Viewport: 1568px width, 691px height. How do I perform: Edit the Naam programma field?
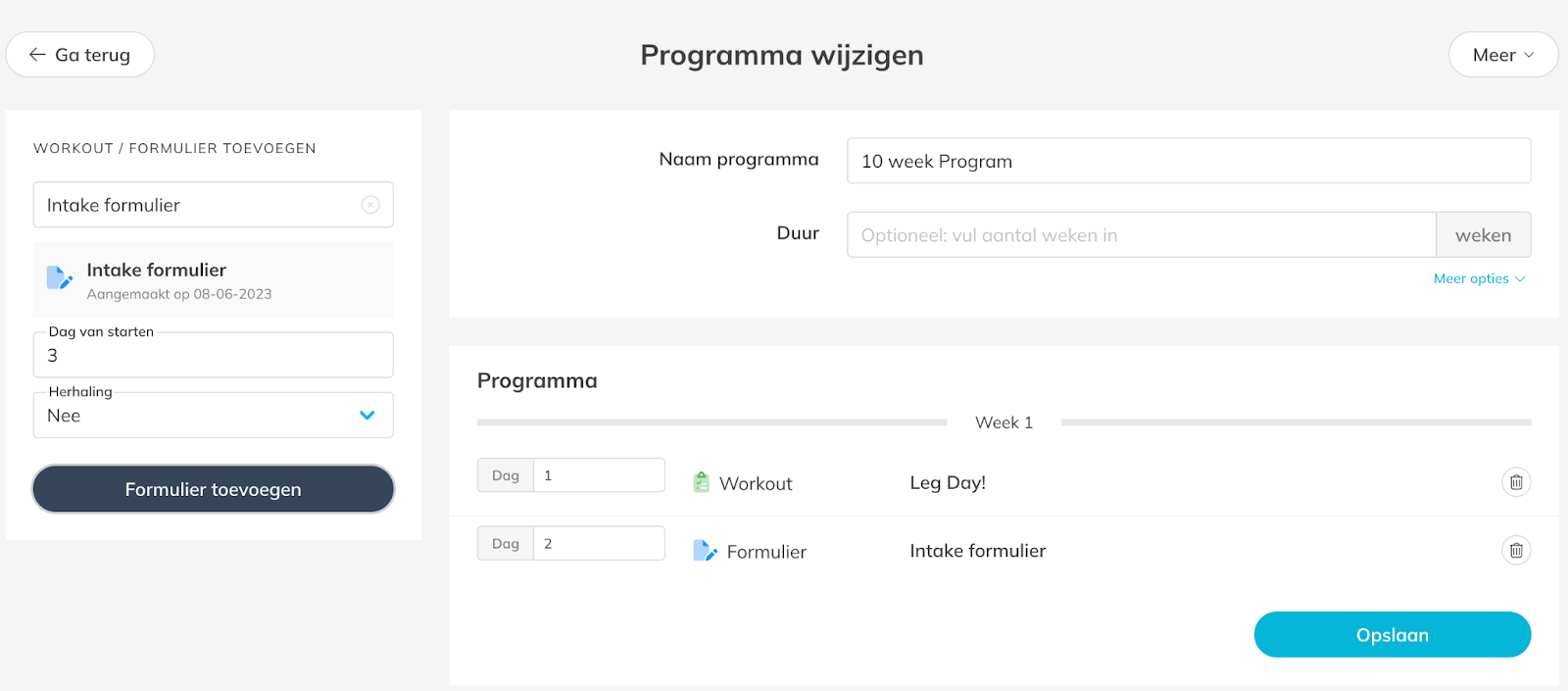[1188, 161]
